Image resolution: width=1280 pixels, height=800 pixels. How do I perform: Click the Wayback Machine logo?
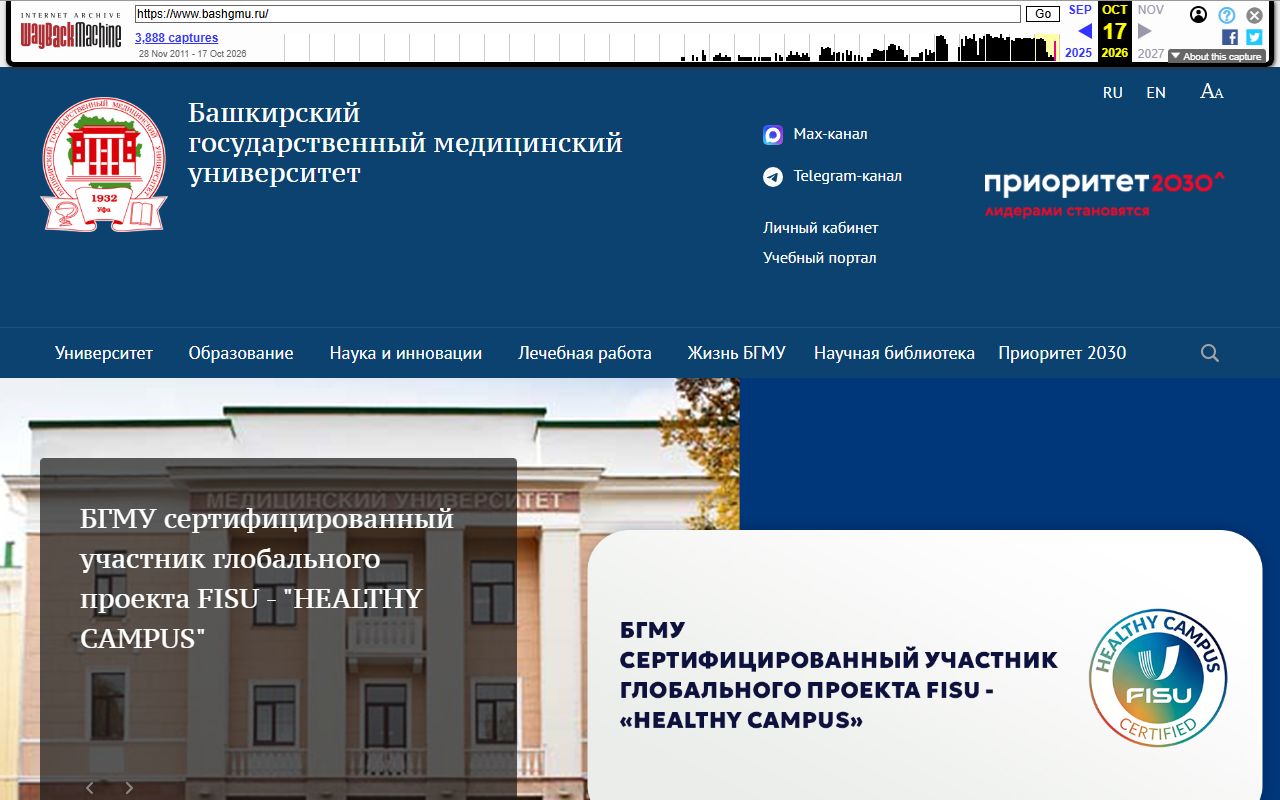tap(71, 32)
